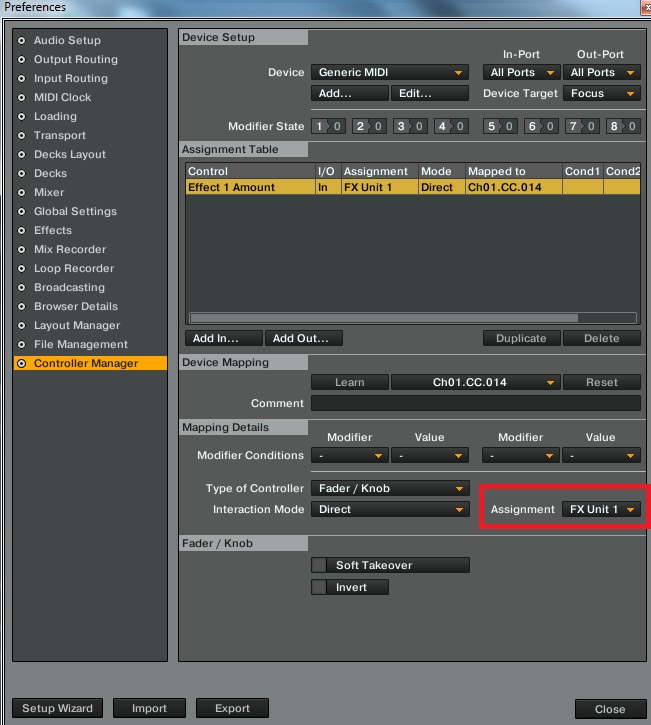Click the Assignment column header
Screen dimensions: 651x725
380,171
